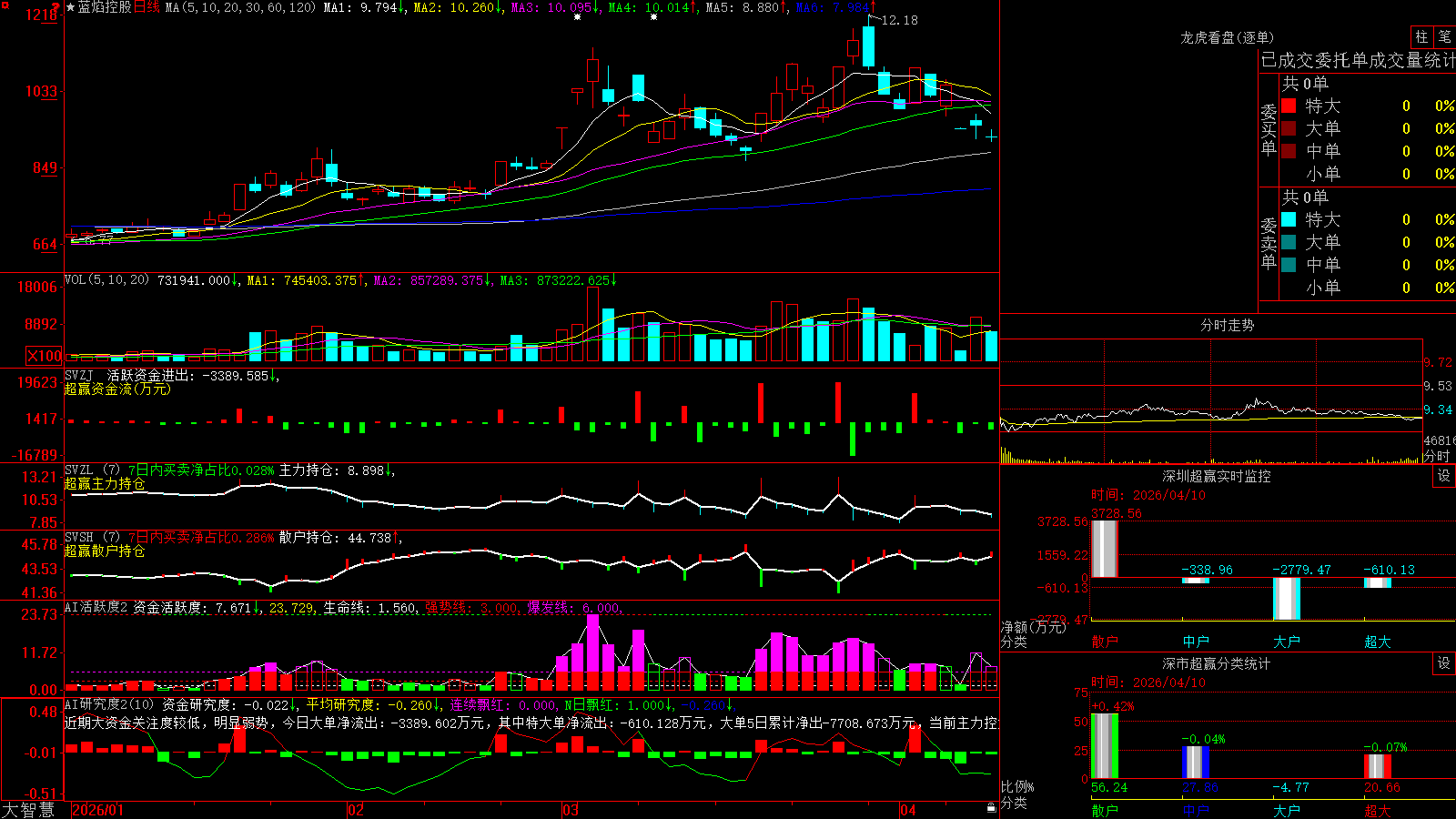The width and height of the screenshot is (1456, 819).
Task: Click the 已成交委托单成交量统计 header
Action: coord(1358,60)
